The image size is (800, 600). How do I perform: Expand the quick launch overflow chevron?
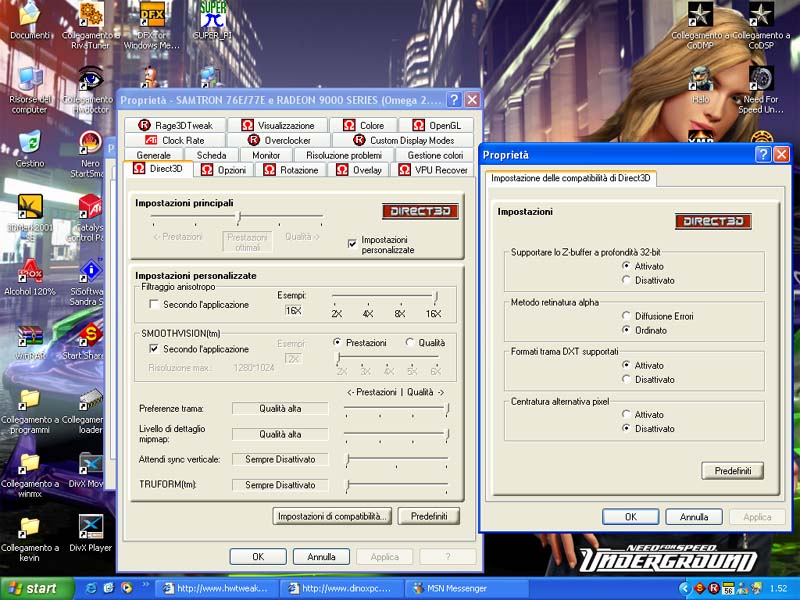coord(145,584)
